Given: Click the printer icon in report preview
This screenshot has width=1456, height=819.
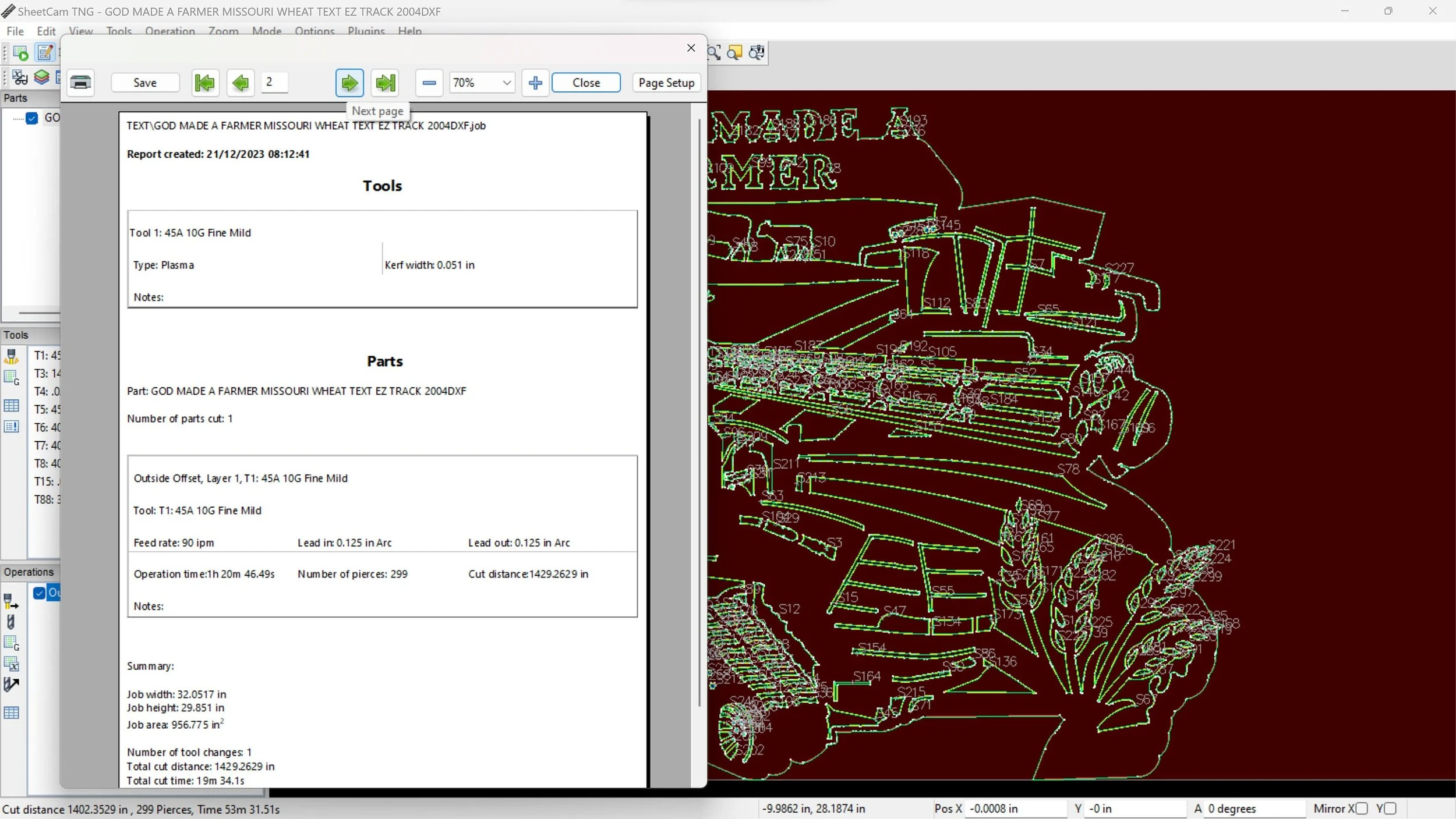Looking at the screenshot, I should (80, 83).
